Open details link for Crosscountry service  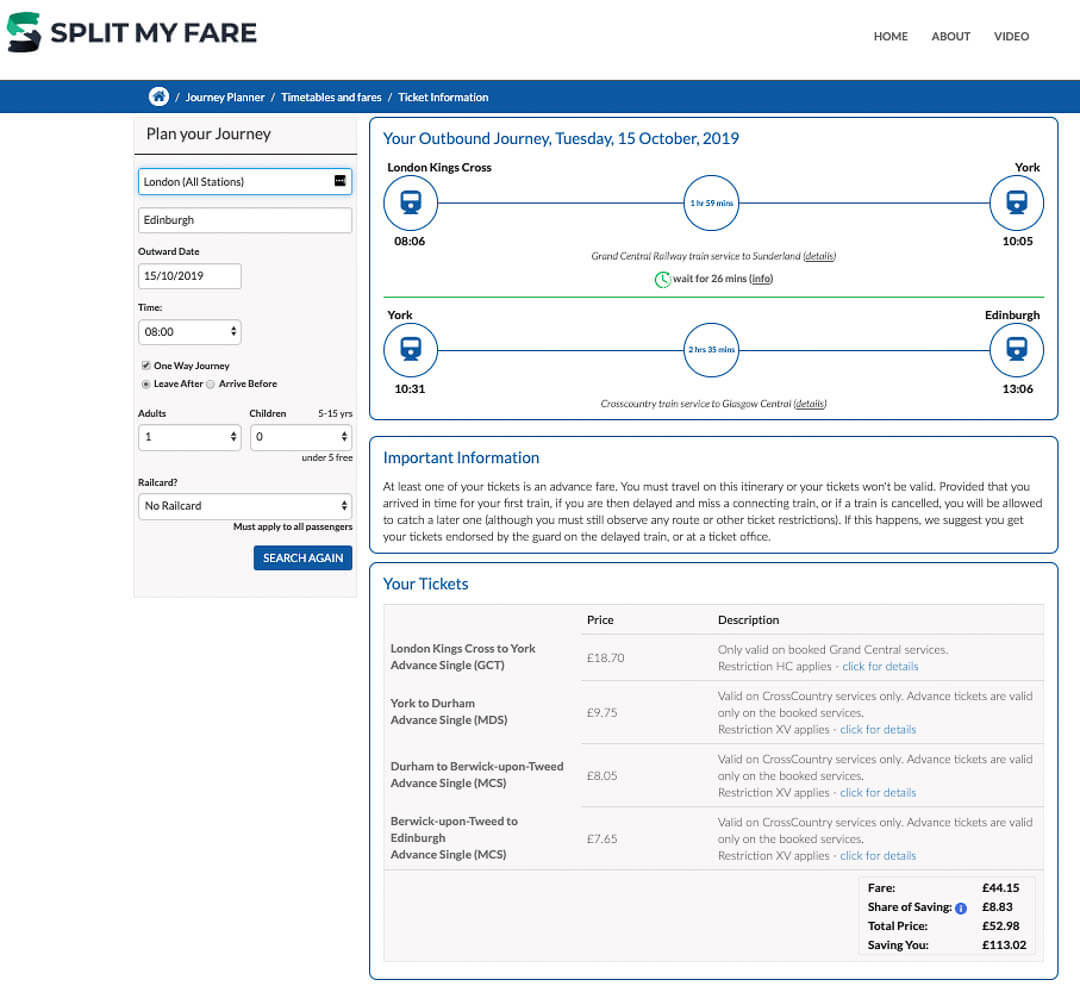tap(809, 403)
